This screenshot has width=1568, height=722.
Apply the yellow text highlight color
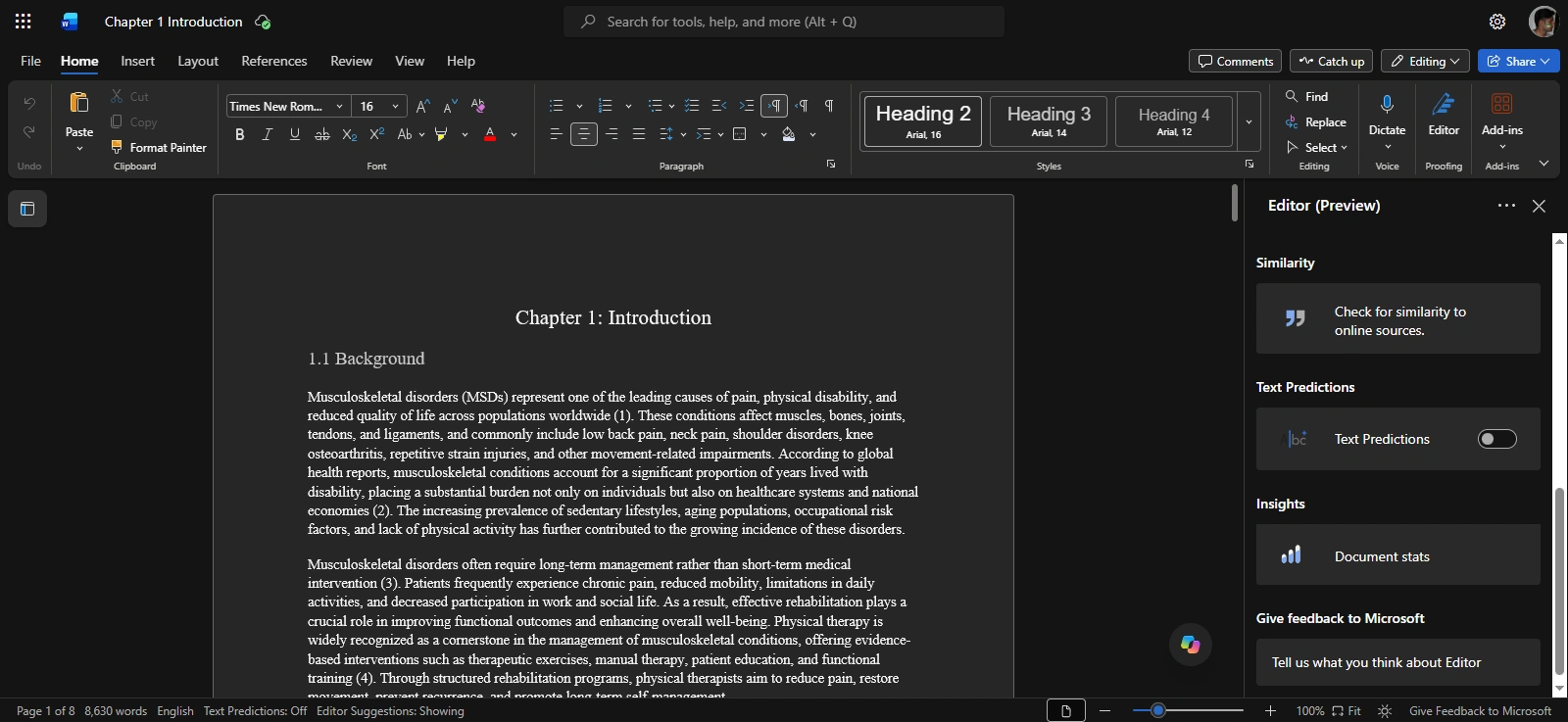[441, 134]
